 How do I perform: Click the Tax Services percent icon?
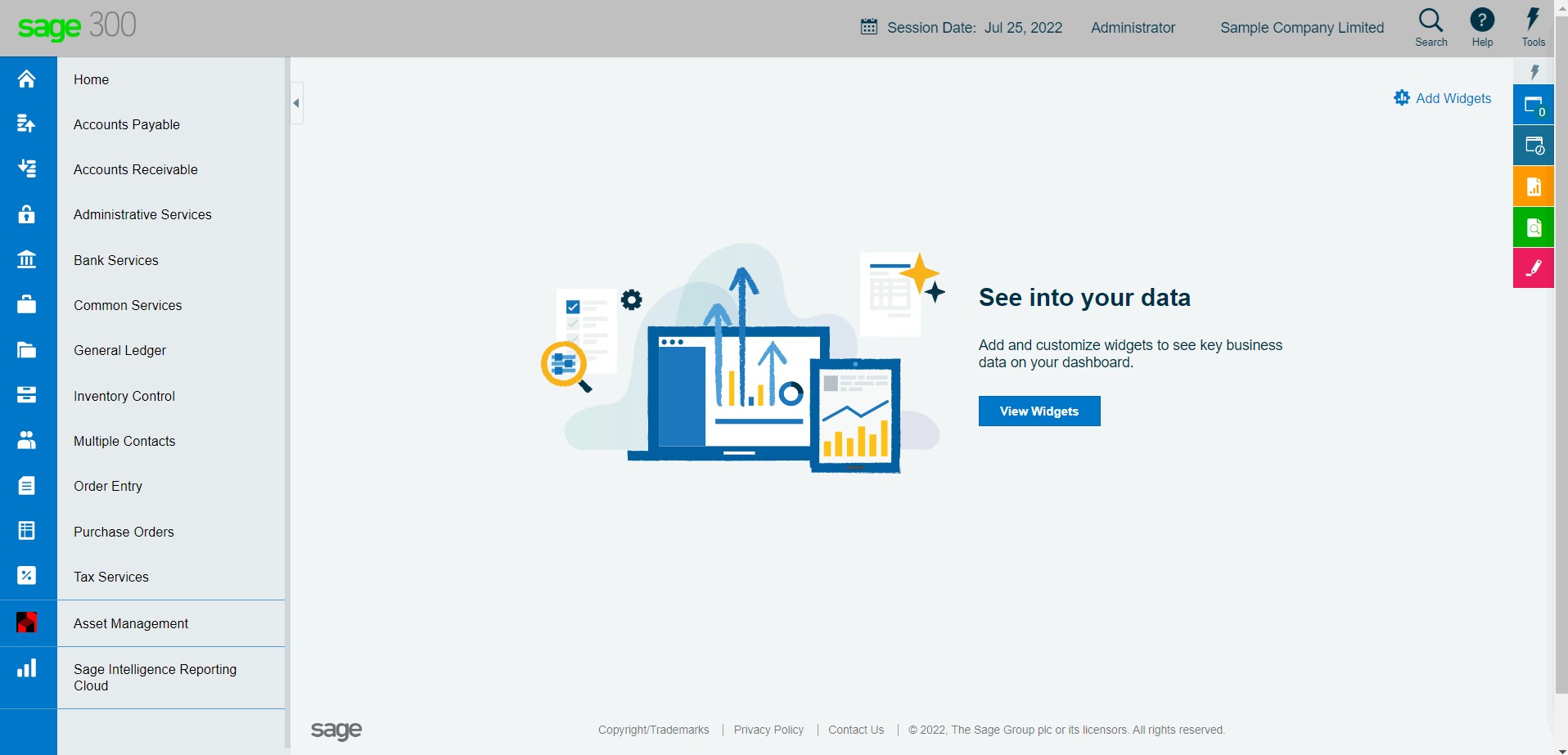[27, 576]
